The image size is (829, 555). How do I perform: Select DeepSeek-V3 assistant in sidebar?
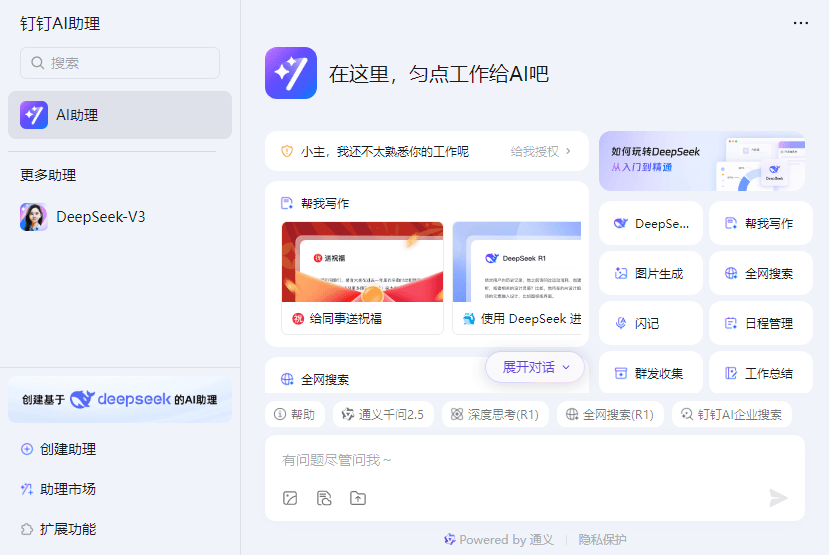[100, 216]
